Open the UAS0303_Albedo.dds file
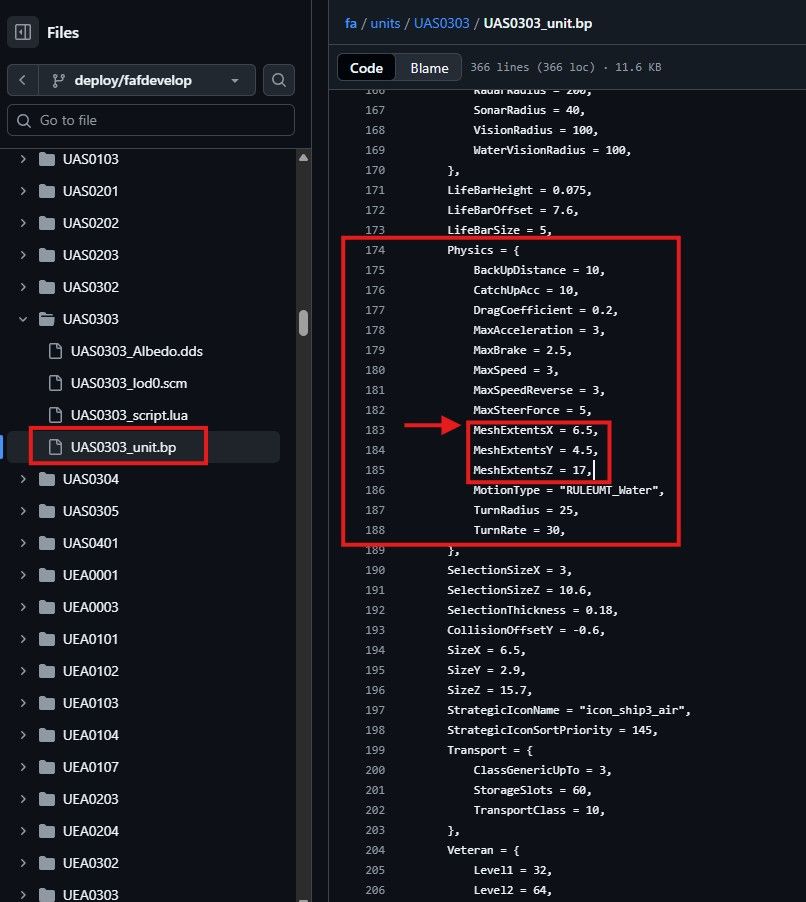The width and height of the screenshot is (806, 902). click(x=137, y=351)
